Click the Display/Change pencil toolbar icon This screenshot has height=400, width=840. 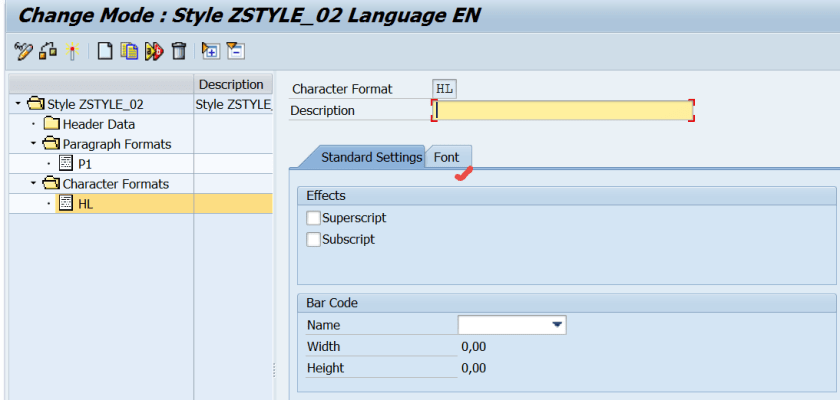click(x=24, y=51)
